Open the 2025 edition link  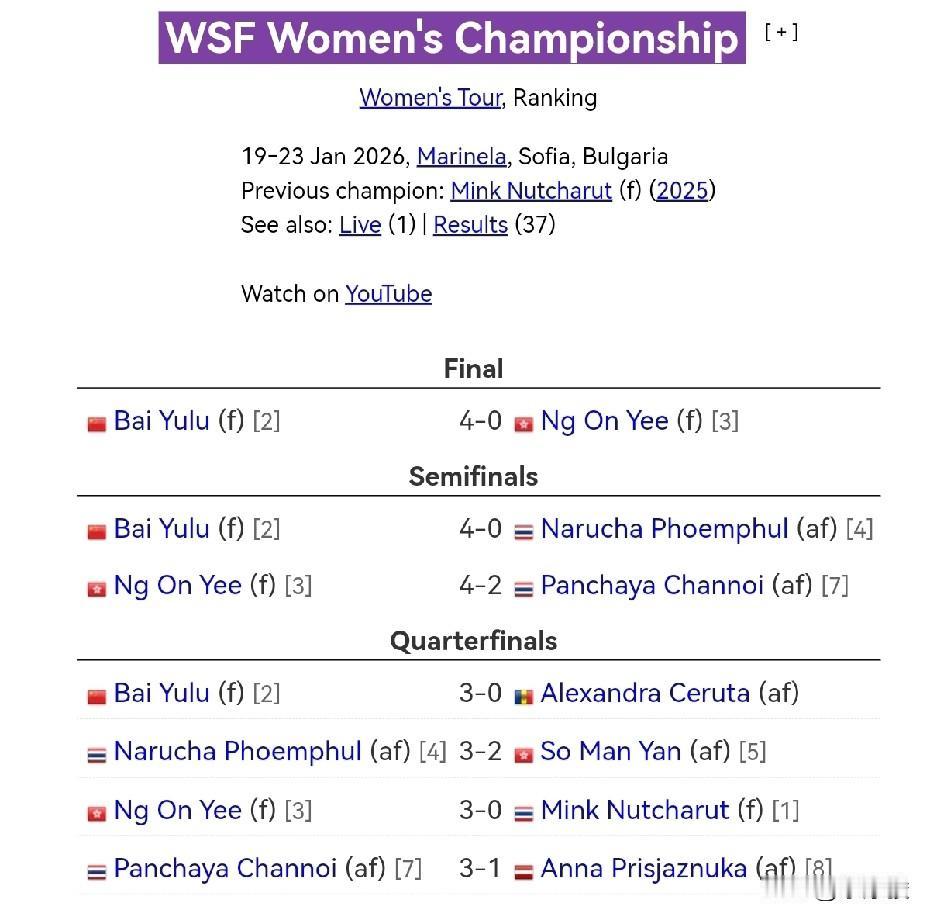pyautogui.click(x=682, y=191)
